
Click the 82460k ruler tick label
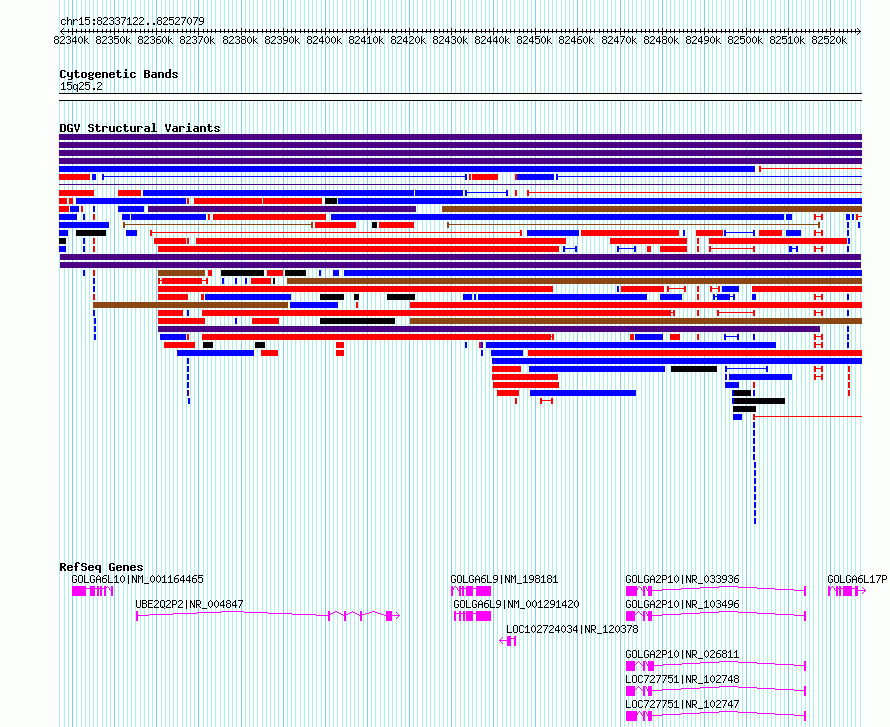click(576, 40)
